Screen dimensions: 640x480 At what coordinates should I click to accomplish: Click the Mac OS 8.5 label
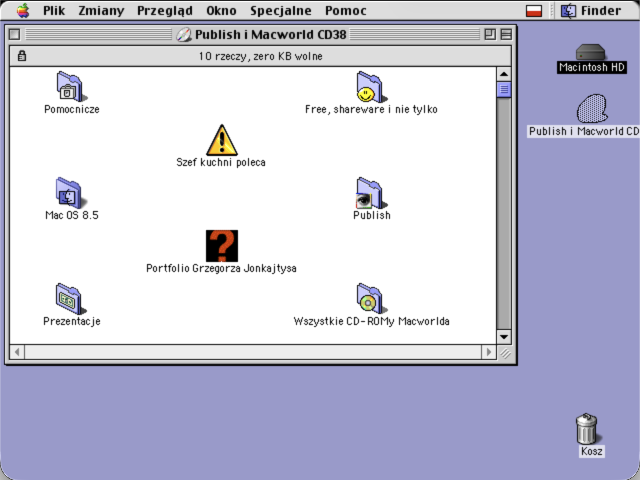tap(72, 216)
